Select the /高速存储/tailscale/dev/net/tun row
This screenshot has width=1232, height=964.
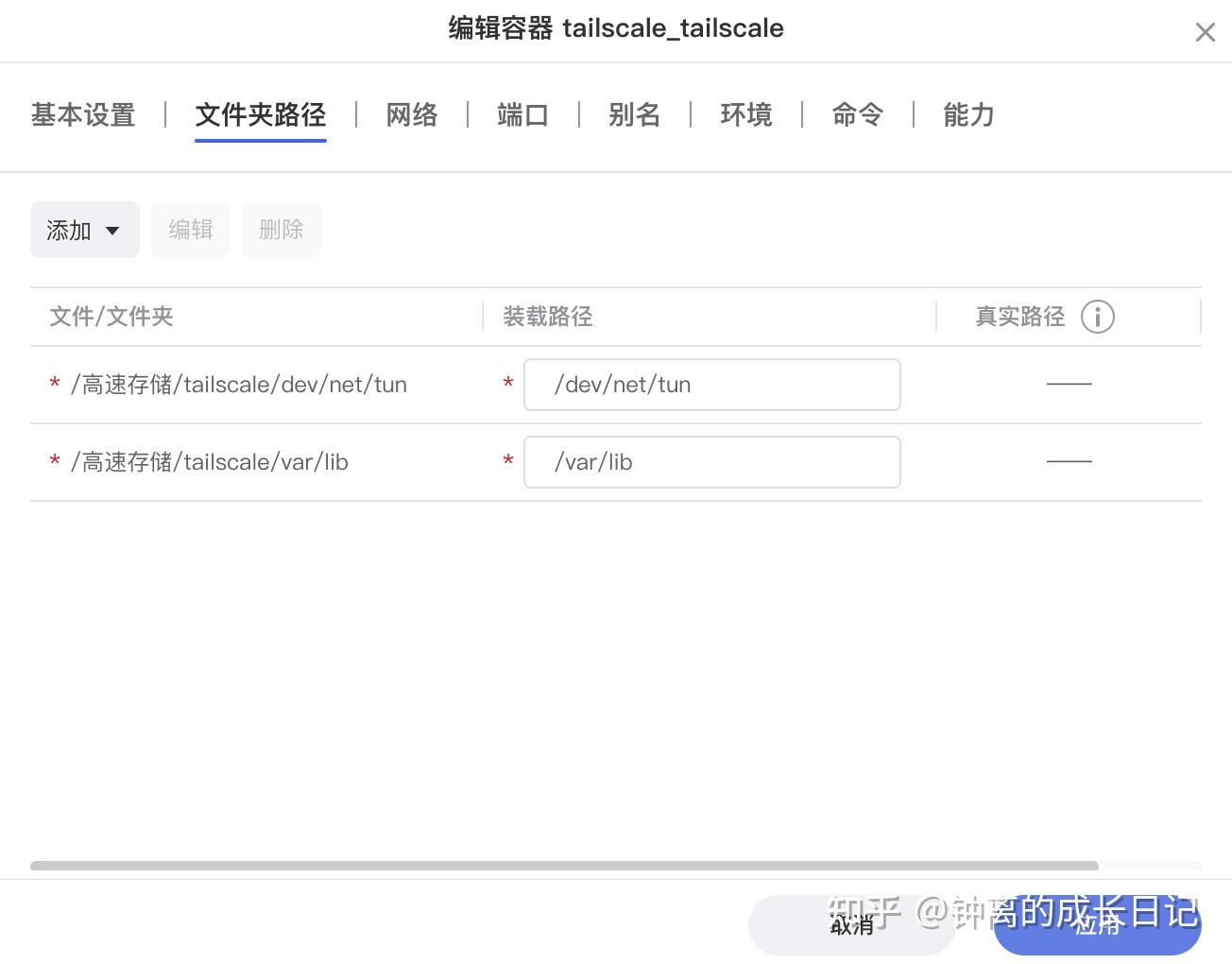click(x=238, y=385)
